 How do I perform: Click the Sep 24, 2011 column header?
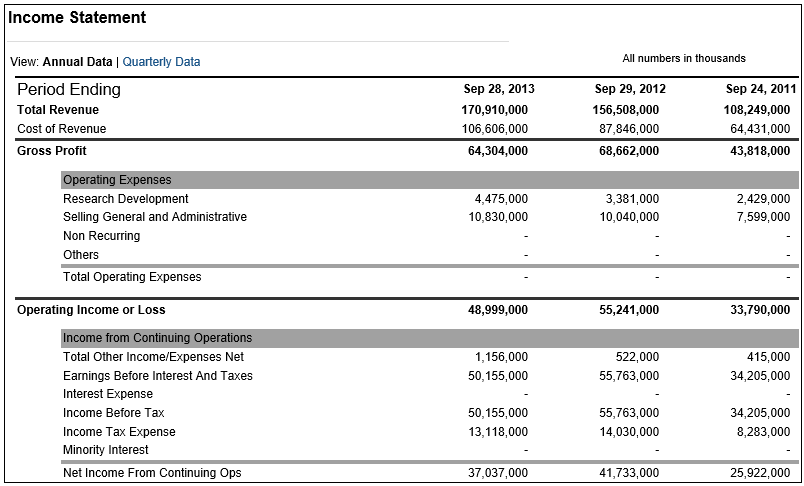tap(761, 89)
